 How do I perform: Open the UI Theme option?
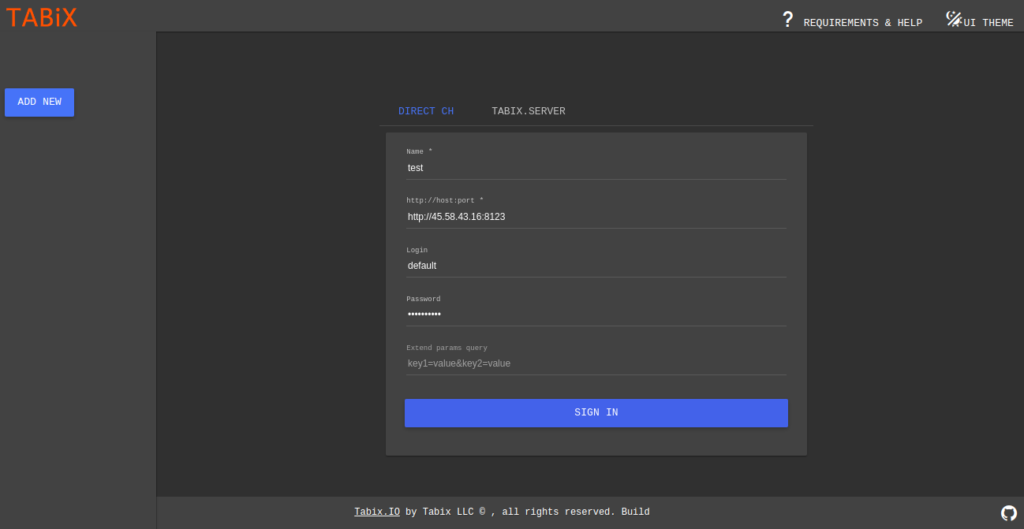[988, 23]
